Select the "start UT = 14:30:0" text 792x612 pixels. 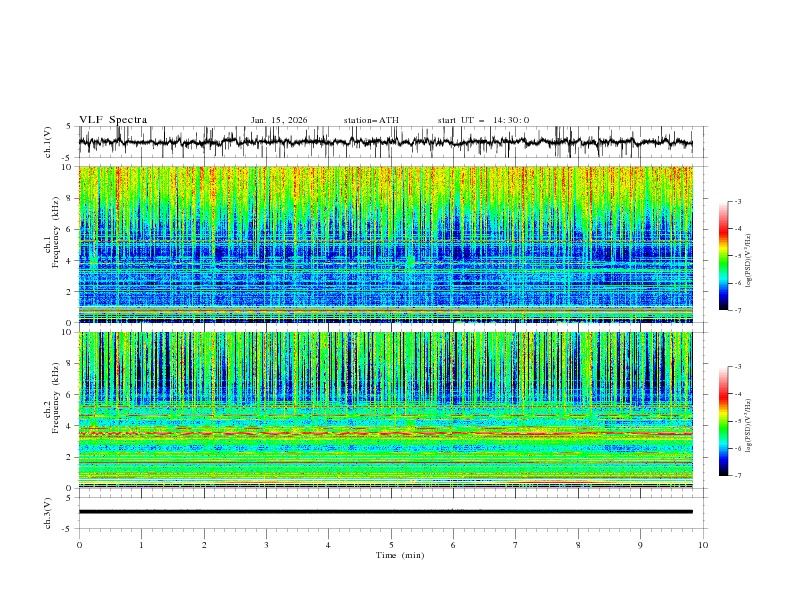(483, 120)
